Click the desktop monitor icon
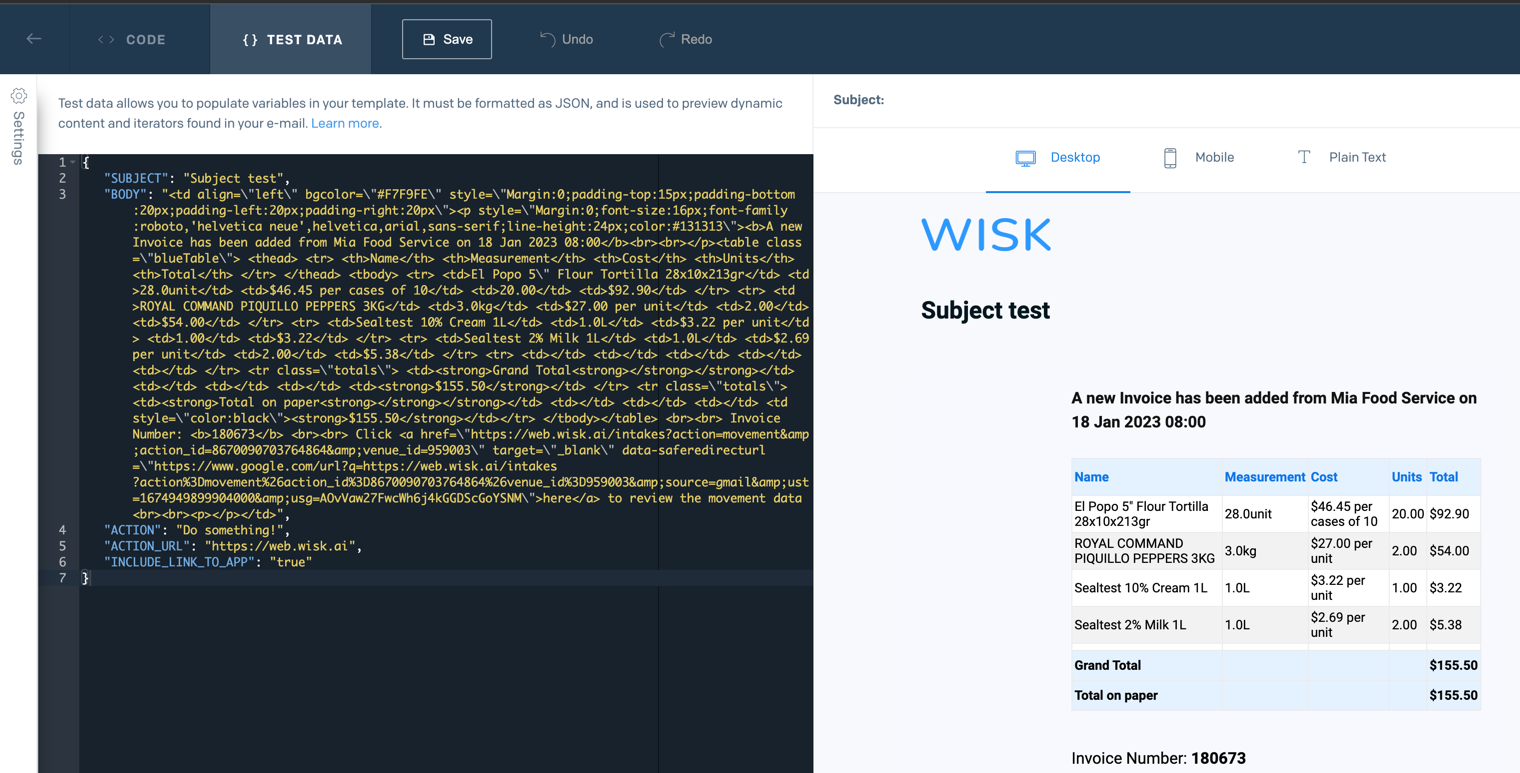 coord(1025,158)
